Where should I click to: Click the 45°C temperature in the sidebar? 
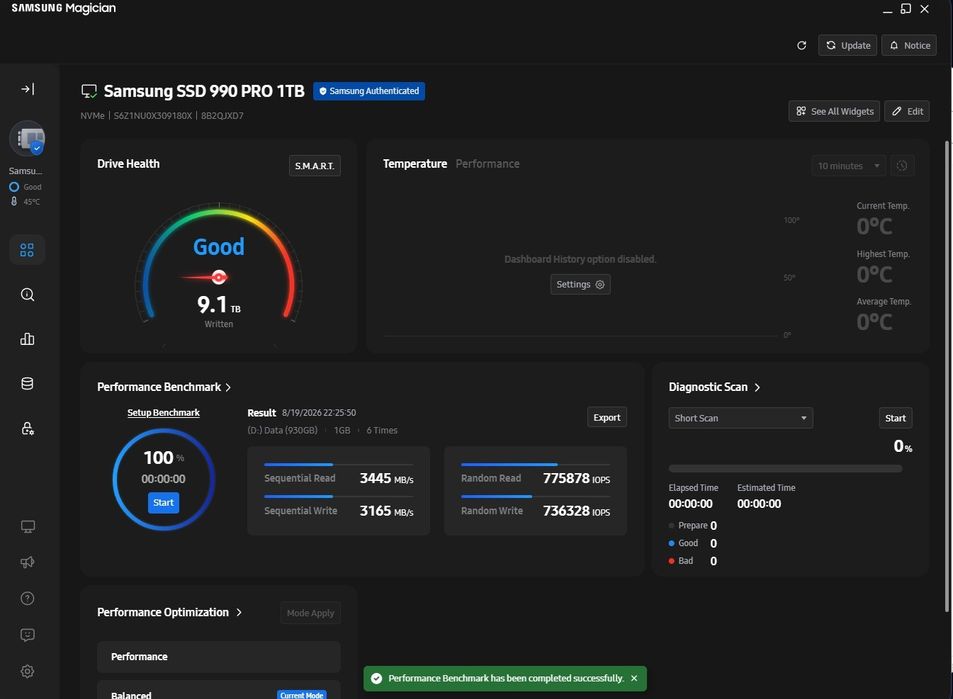coord(32,202)
